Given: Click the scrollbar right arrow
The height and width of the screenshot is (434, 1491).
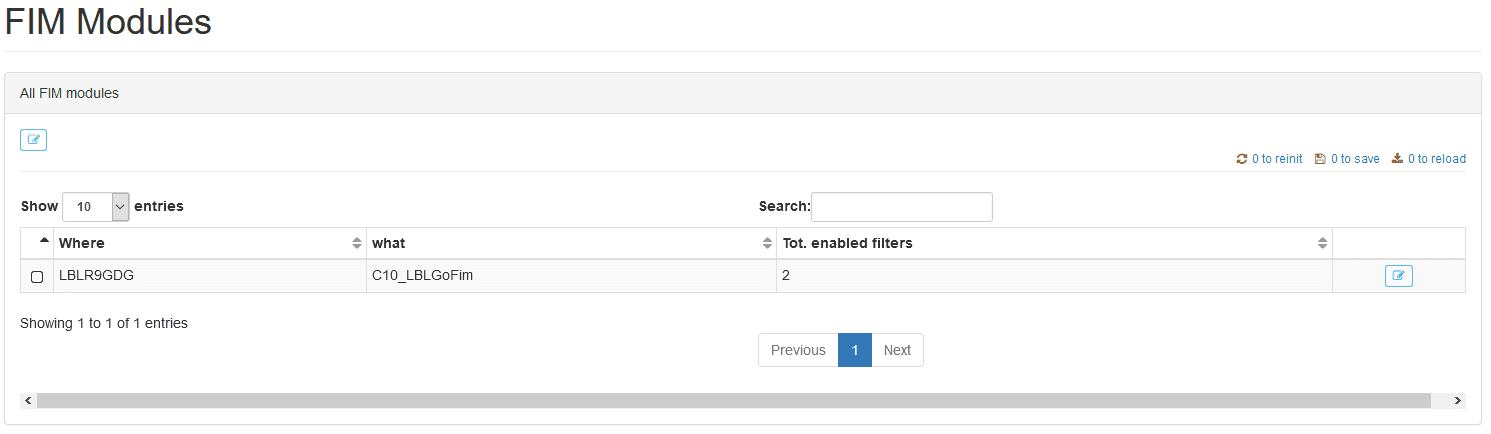Looking at the screenshot, I should [x=1457, y=400].
